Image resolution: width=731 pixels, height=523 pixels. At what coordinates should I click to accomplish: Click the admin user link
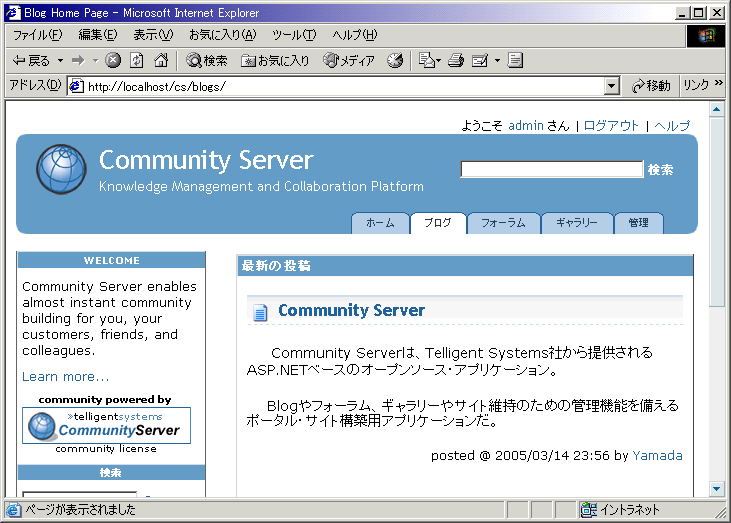525,125
